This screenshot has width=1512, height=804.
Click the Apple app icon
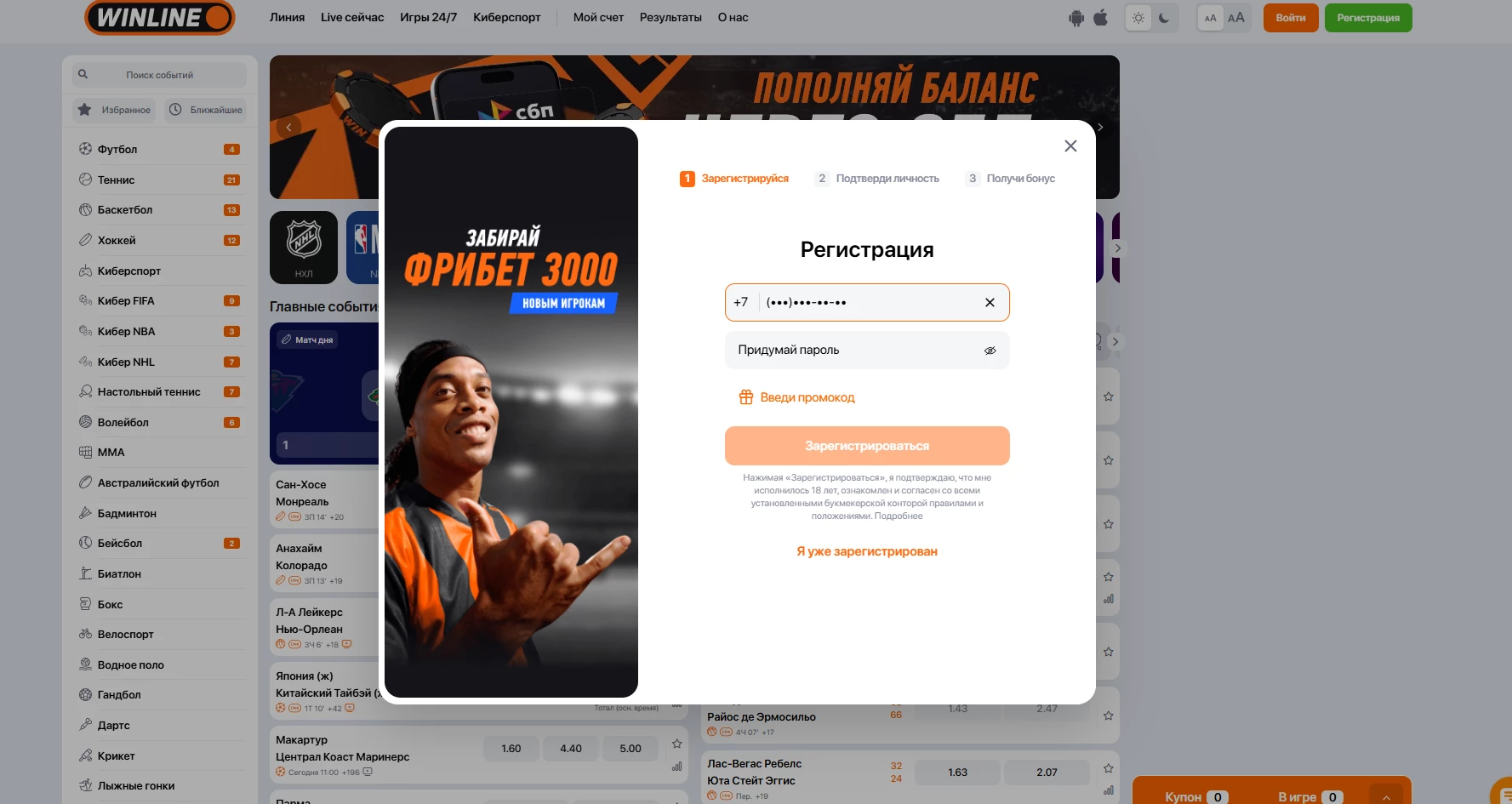[1101, 17]
